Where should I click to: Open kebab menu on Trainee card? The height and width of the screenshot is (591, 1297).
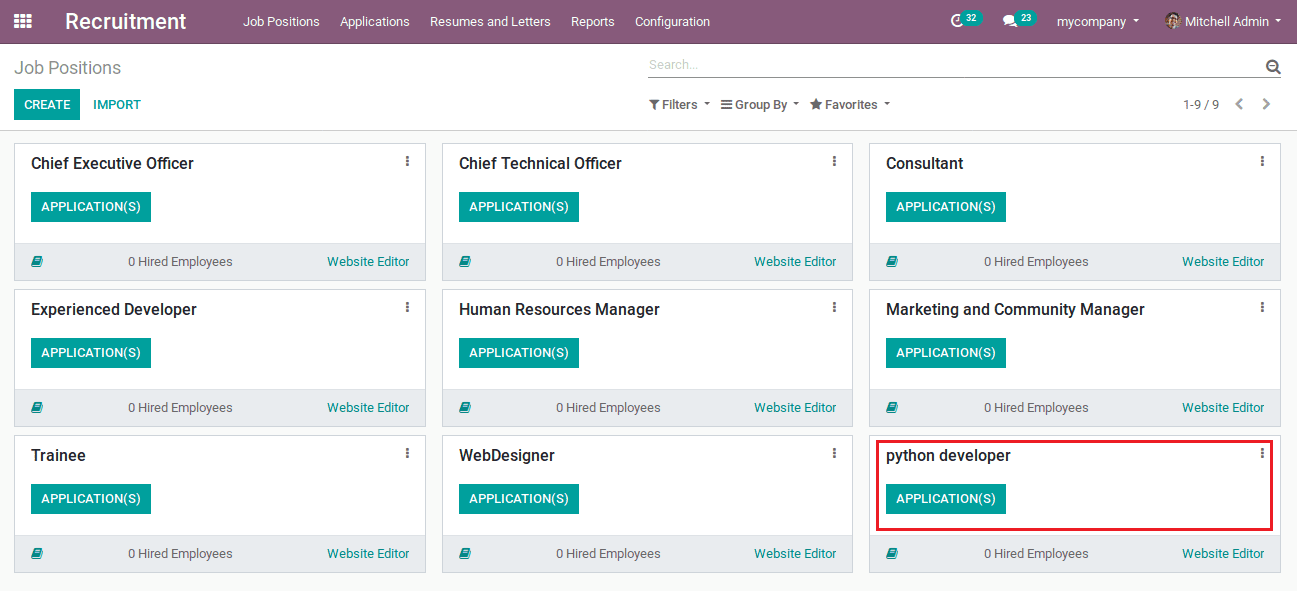point(407,453)
